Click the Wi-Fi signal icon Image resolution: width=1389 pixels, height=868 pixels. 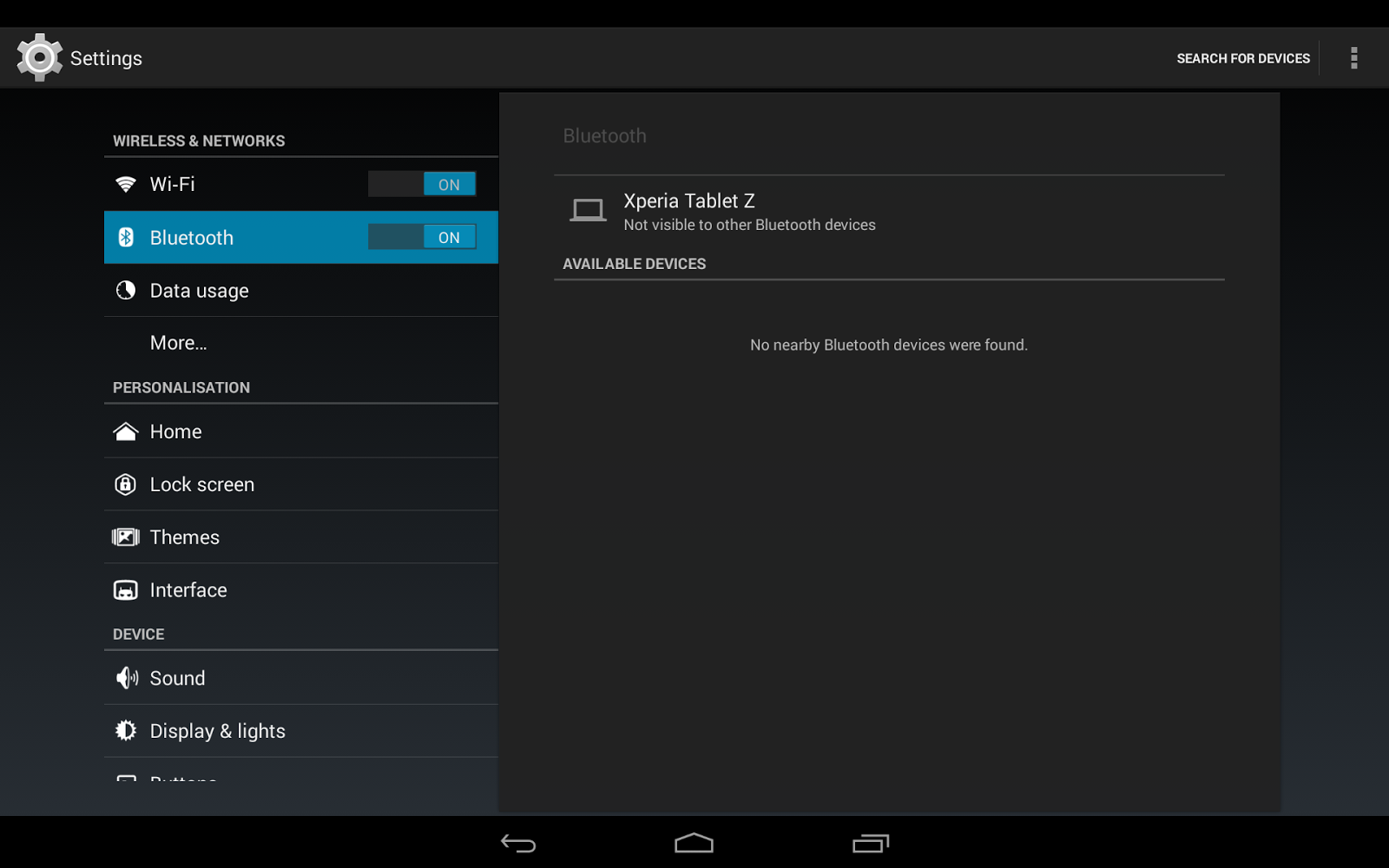coord(126,184)
